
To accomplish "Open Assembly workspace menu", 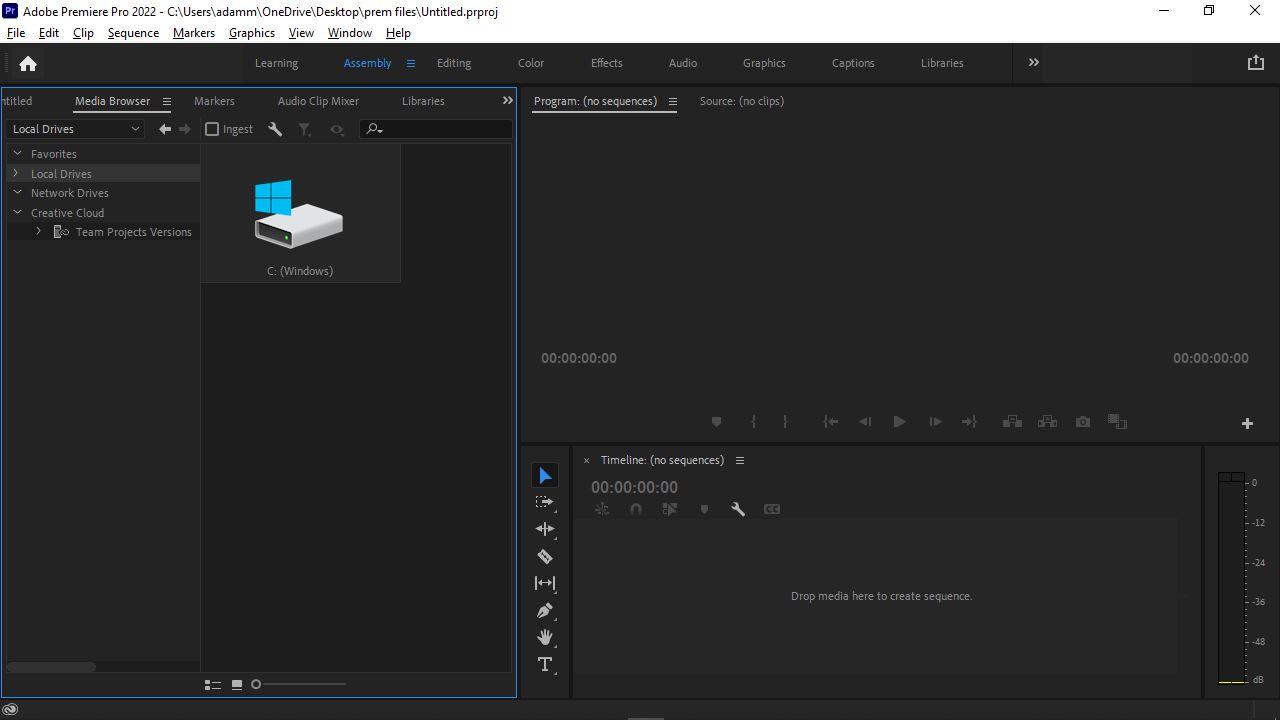I will click(x=410, y=63).
